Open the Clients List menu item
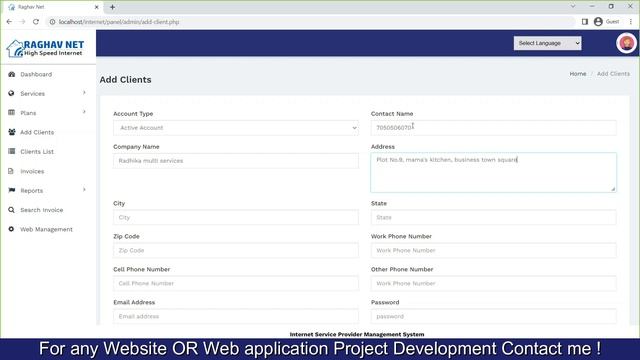 tap(37, 151)
